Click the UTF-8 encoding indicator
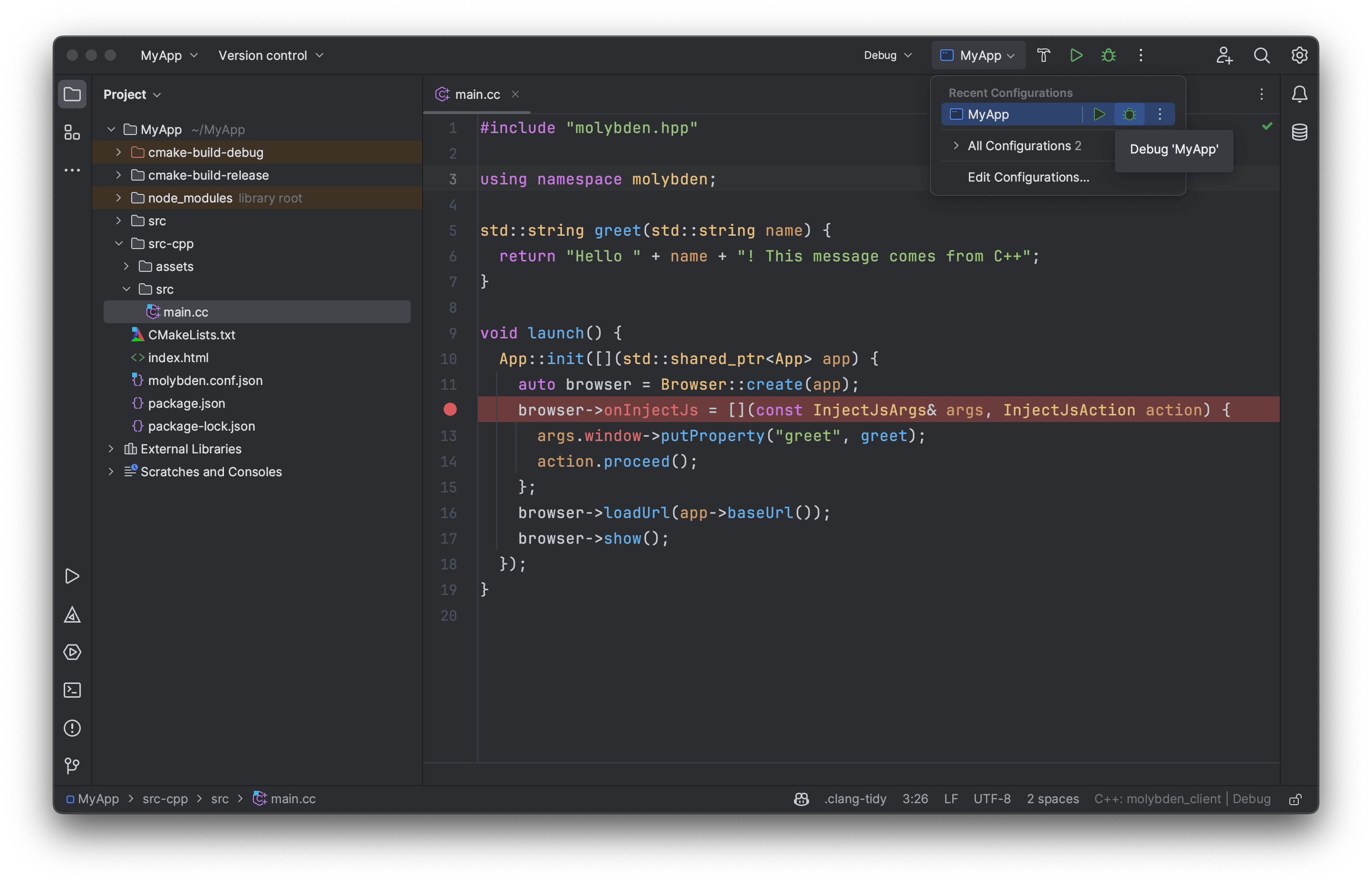The image size is (1372, 884). coord(992,799)
